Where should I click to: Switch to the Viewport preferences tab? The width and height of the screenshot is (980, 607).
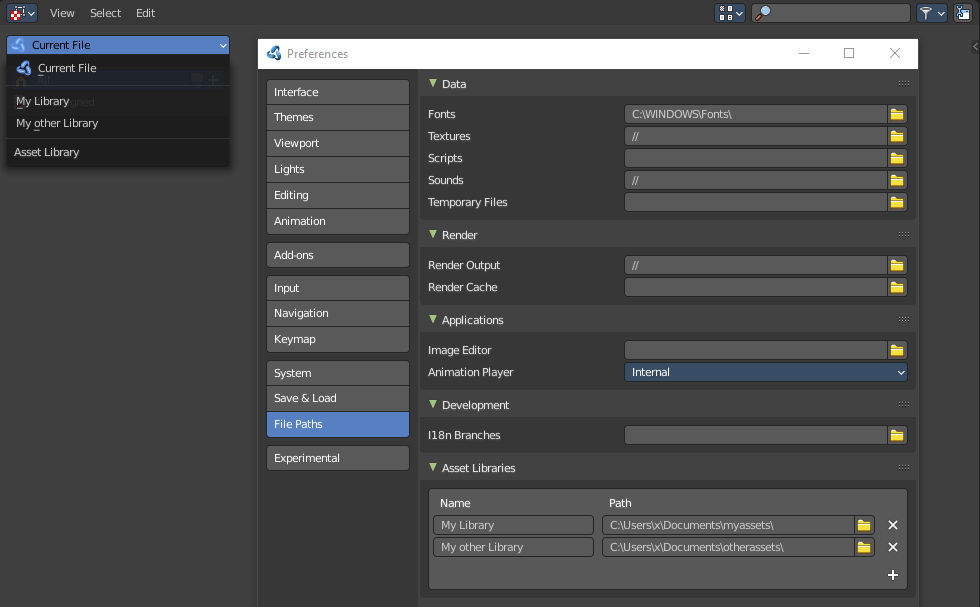pos(338,143)
